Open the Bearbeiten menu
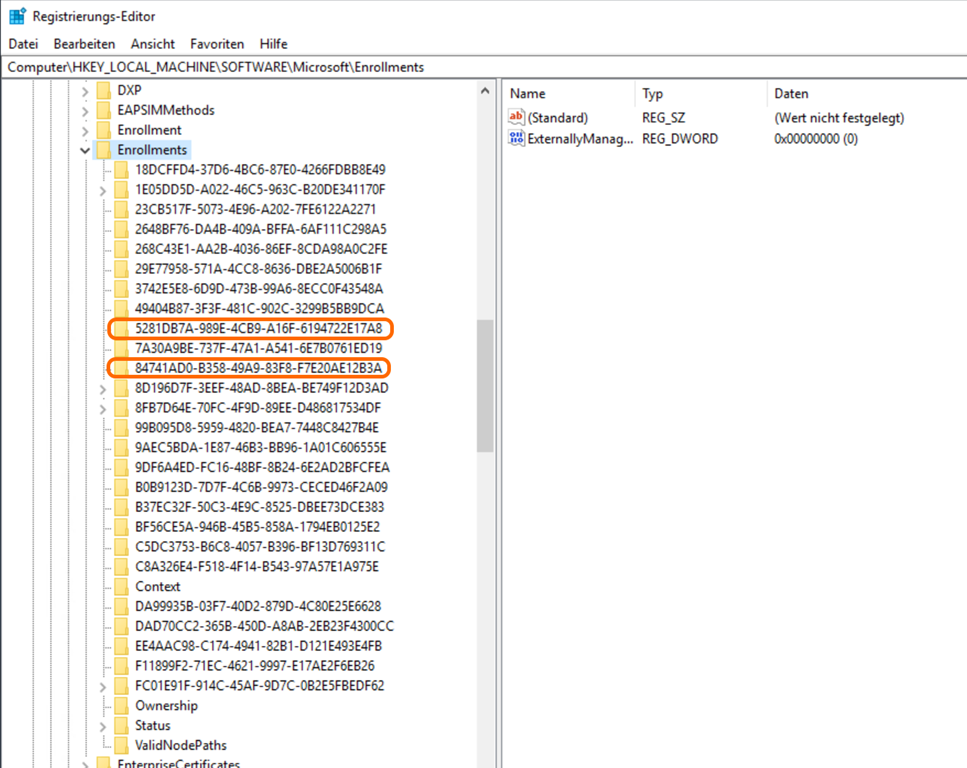The height and width of the screenshot is (768, 967). [x=84, y=44]
